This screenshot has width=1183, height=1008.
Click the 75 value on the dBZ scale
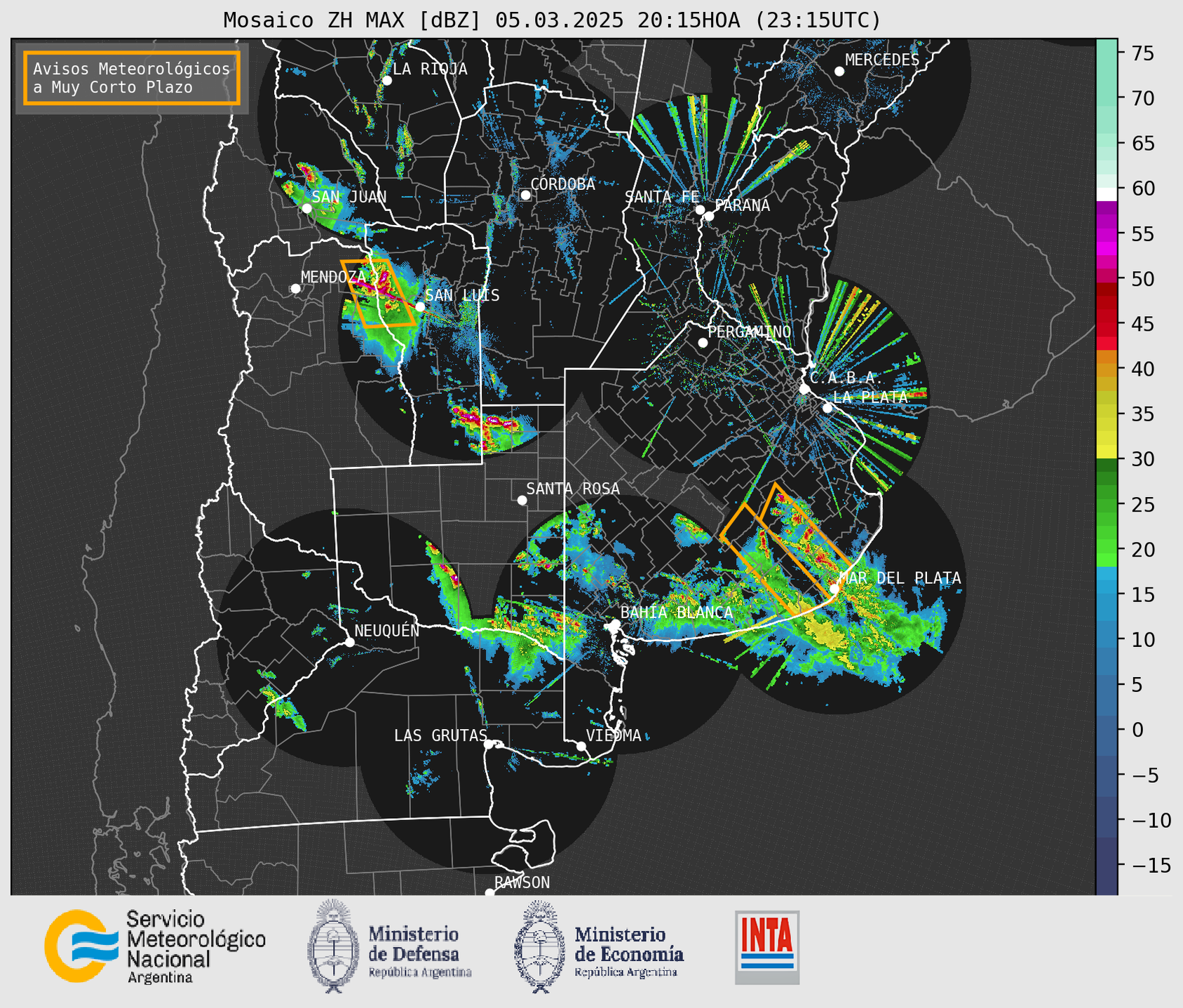pyautogui.click(x=1142, y=53)
